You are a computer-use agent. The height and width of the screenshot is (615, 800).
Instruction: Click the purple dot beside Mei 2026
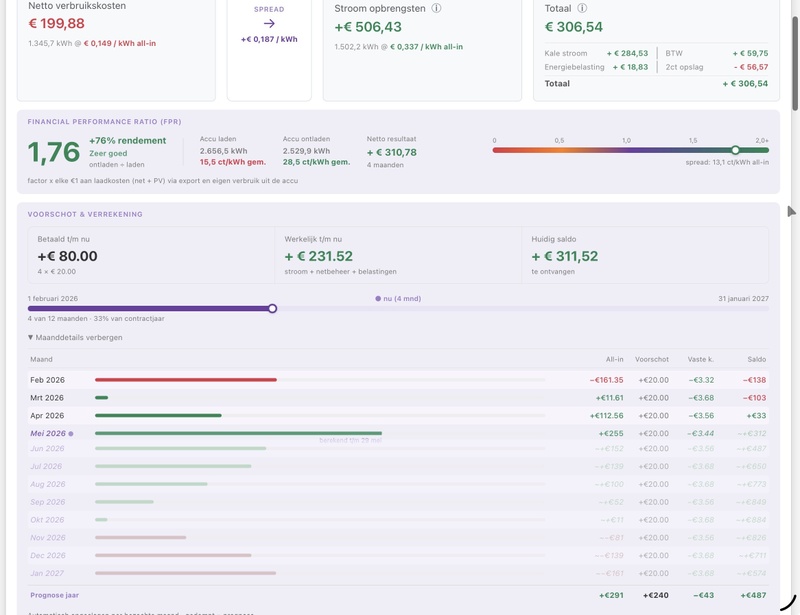[71, 434]
